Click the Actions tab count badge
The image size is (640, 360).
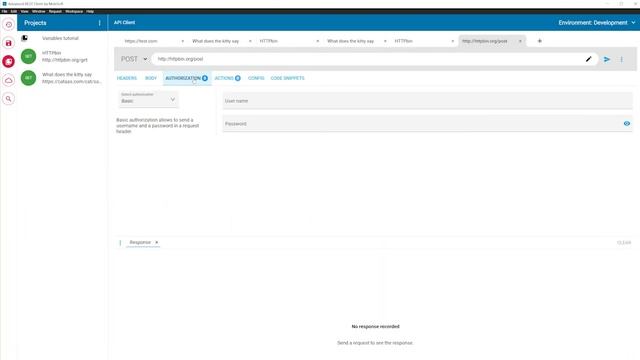click(x=238, y=78)
